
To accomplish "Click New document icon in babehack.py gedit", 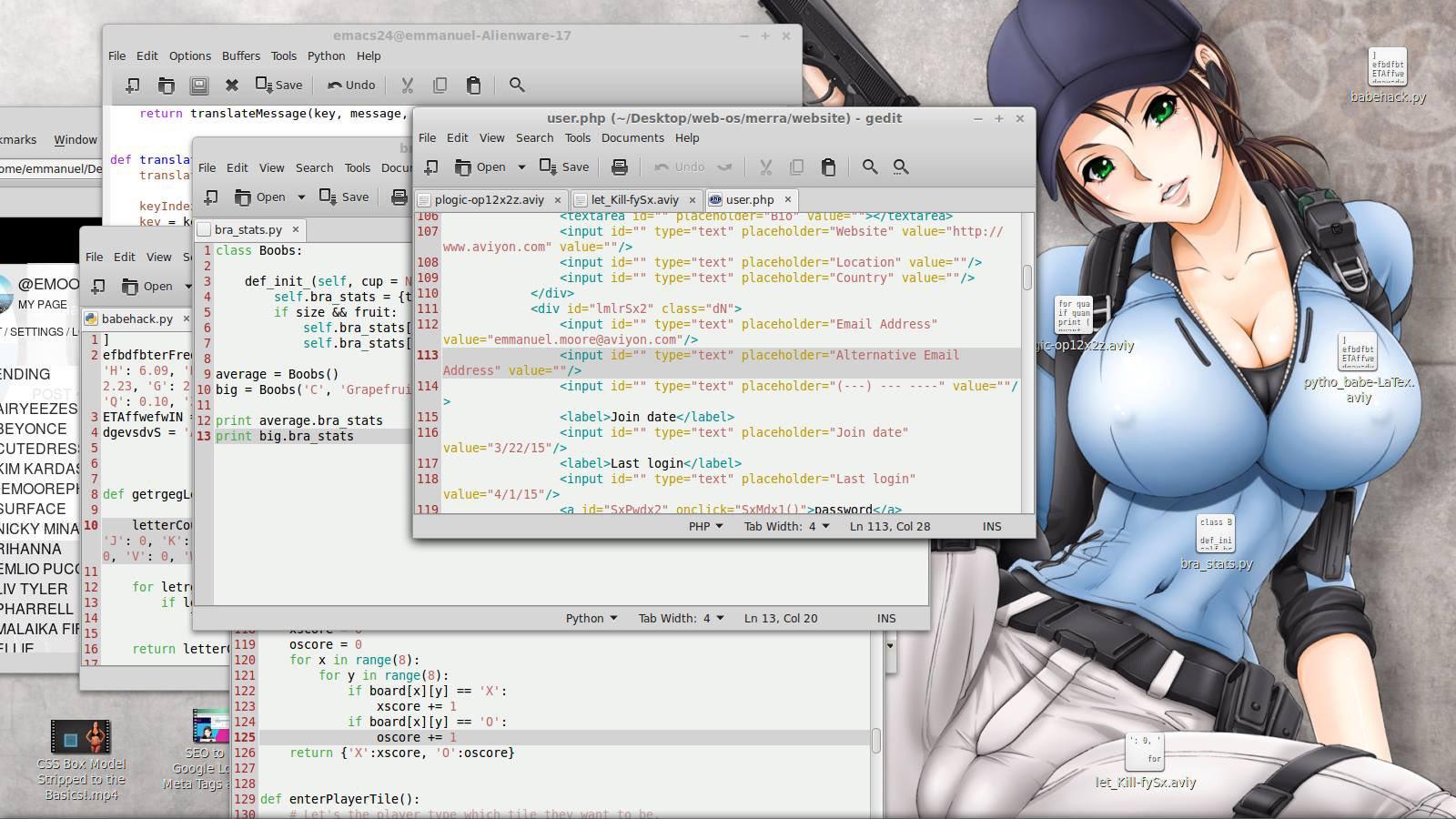I will coord(98,287).
